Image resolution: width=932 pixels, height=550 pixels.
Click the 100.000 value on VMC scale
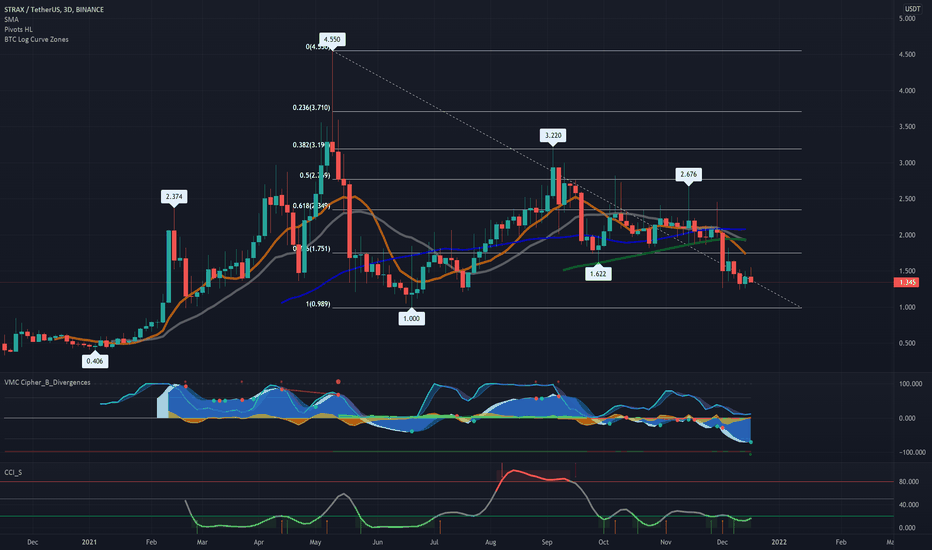[911, 384]
